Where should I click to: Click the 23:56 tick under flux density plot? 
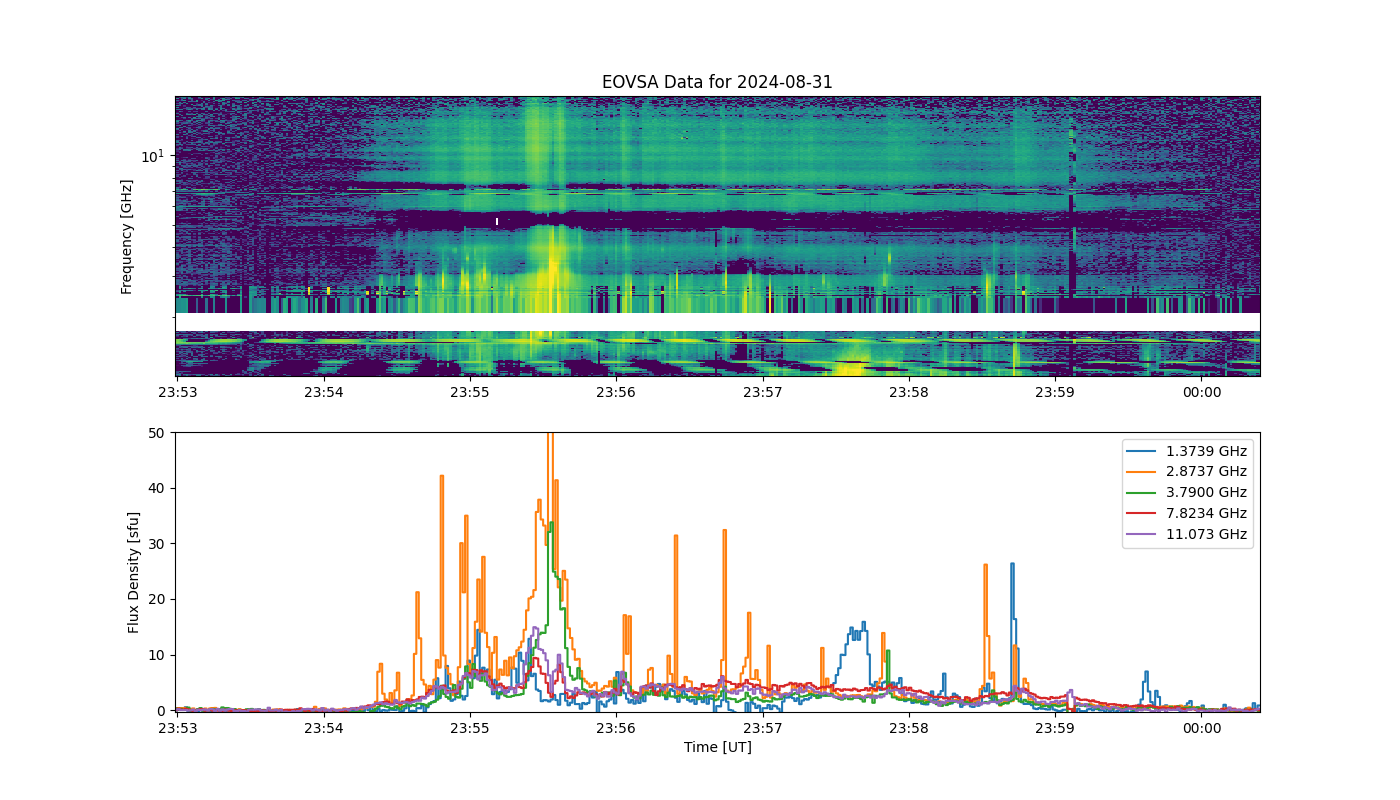(616, 729)
